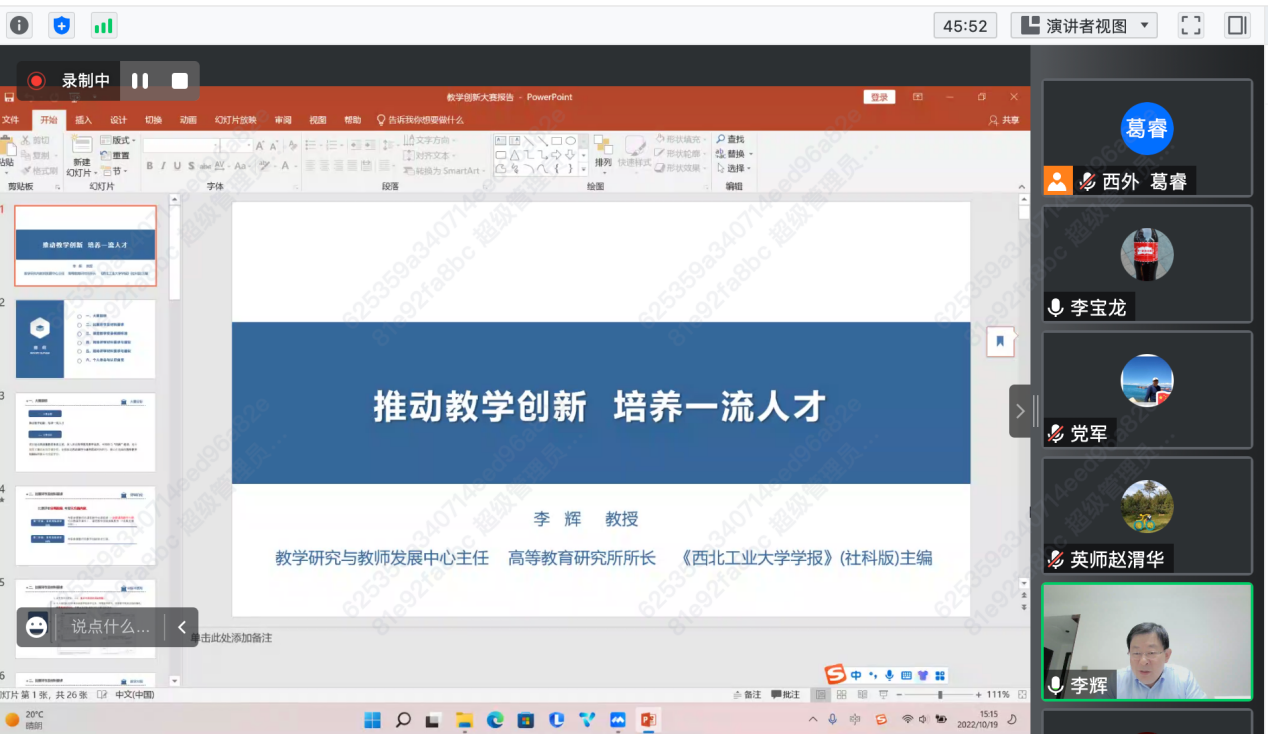This screenshot has height=734, width=1268.
Task: Click the 登录 sign-in button
Action: click(x=879, y=97)
